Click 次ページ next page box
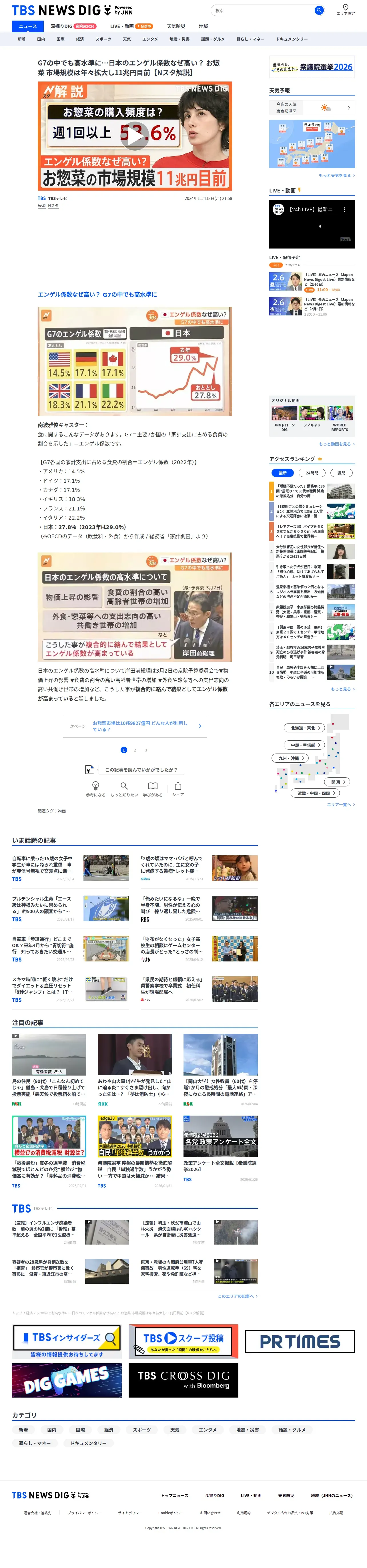 (135, 726)
